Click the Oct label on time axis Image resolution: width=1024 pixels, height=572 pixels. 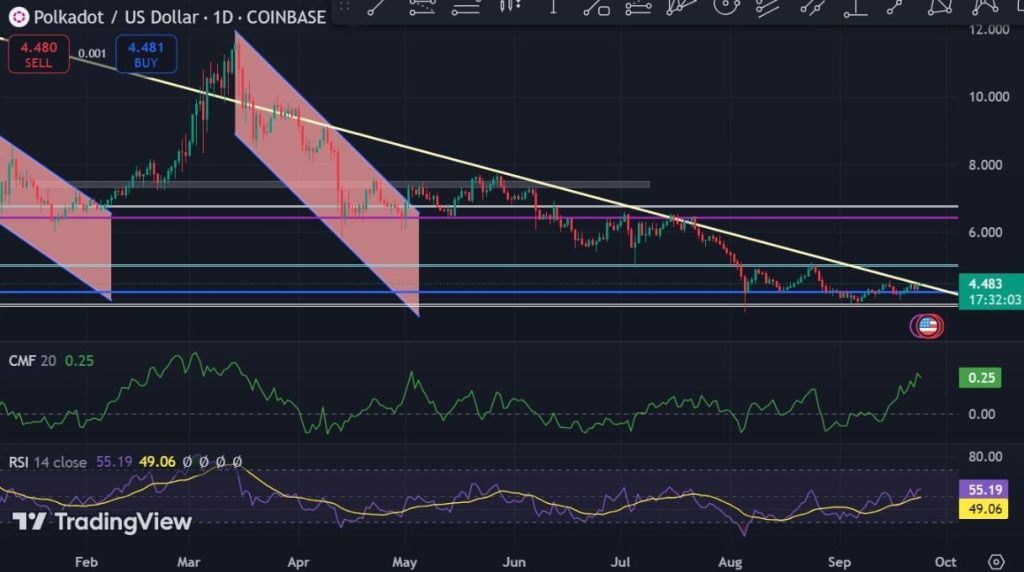pyautogui.click(x=945, y=562)
